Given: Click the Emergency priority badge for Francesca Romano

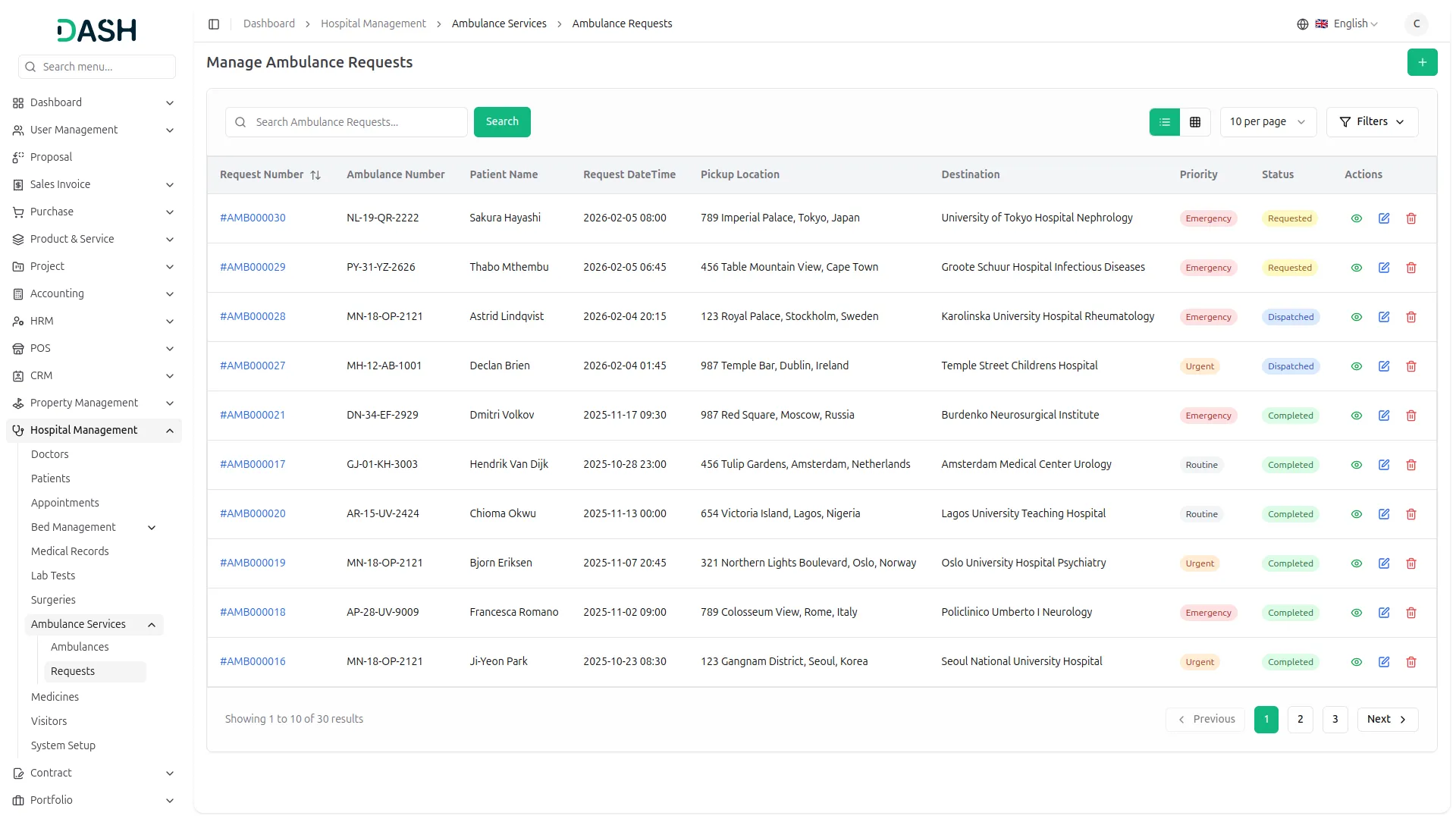Looking at the screenshot, I should [x=1208, y=613].
